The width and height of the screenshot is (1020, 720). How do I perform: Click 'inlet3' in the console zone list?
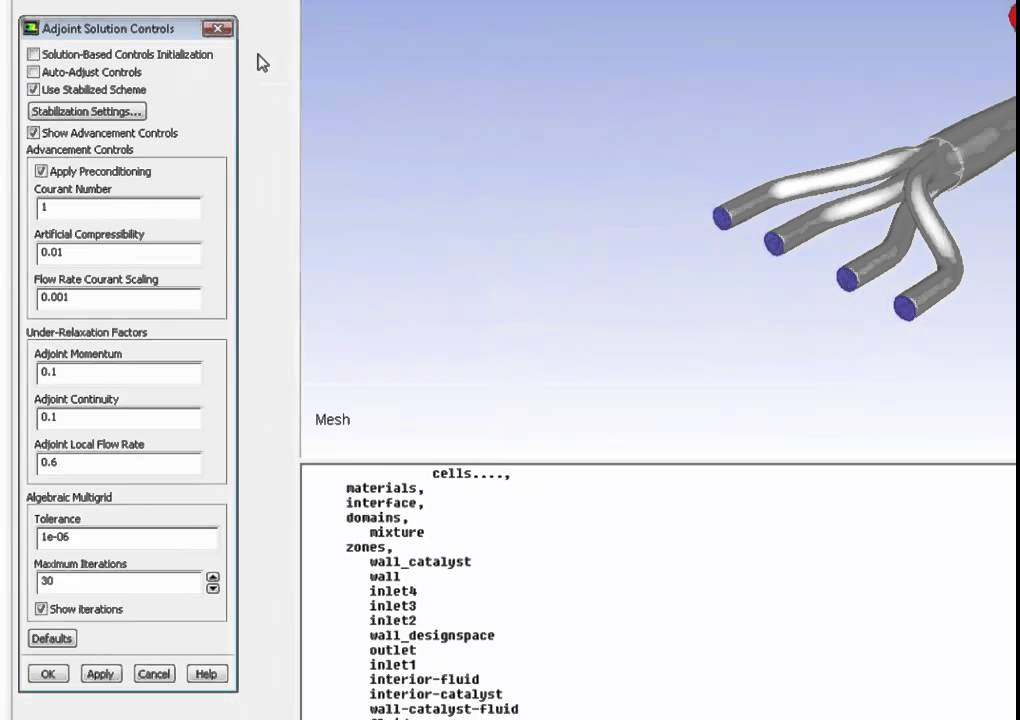(x=393, y=606)
